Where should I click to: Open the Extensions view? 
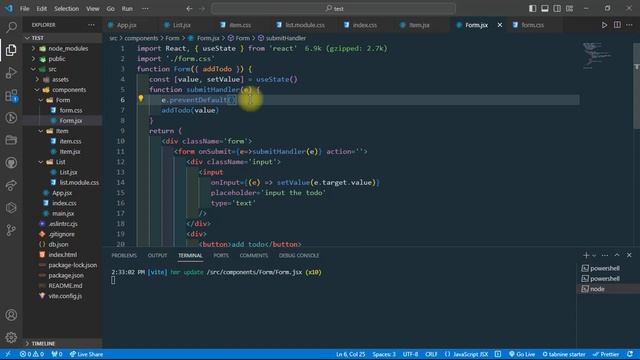[11, 96]
